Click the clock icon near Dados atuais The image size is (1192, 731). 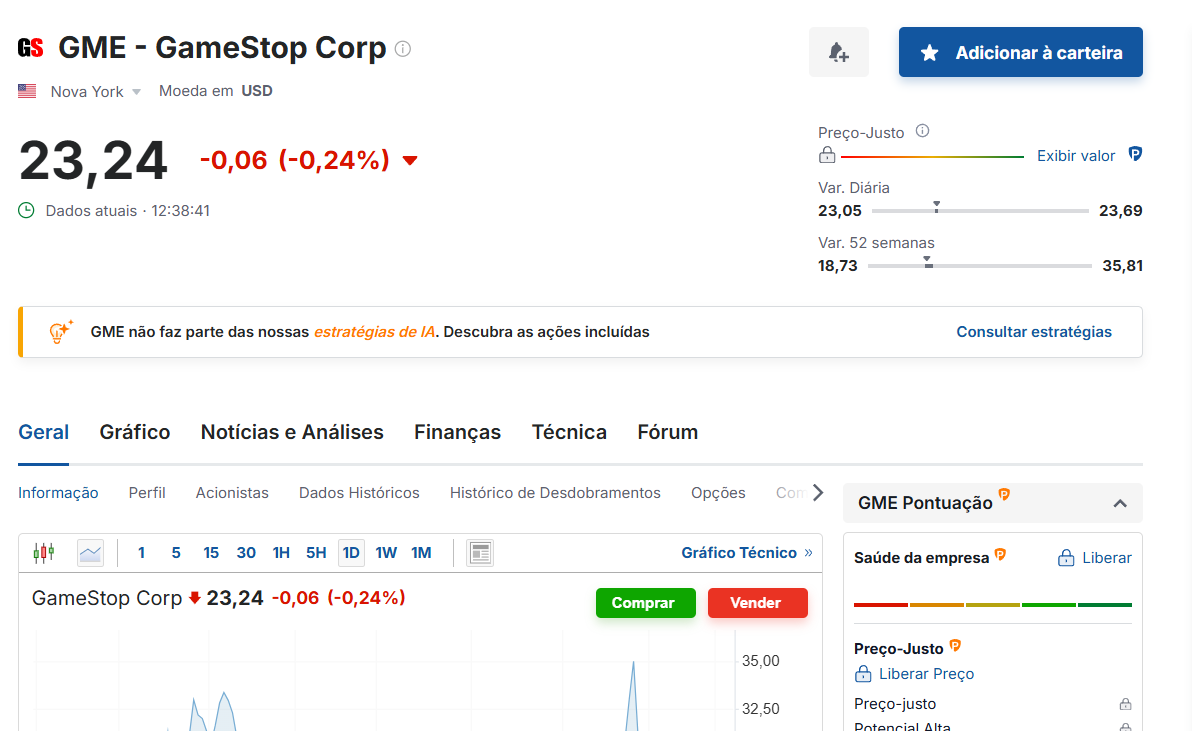pyautogui.click(x=27, y=210)
